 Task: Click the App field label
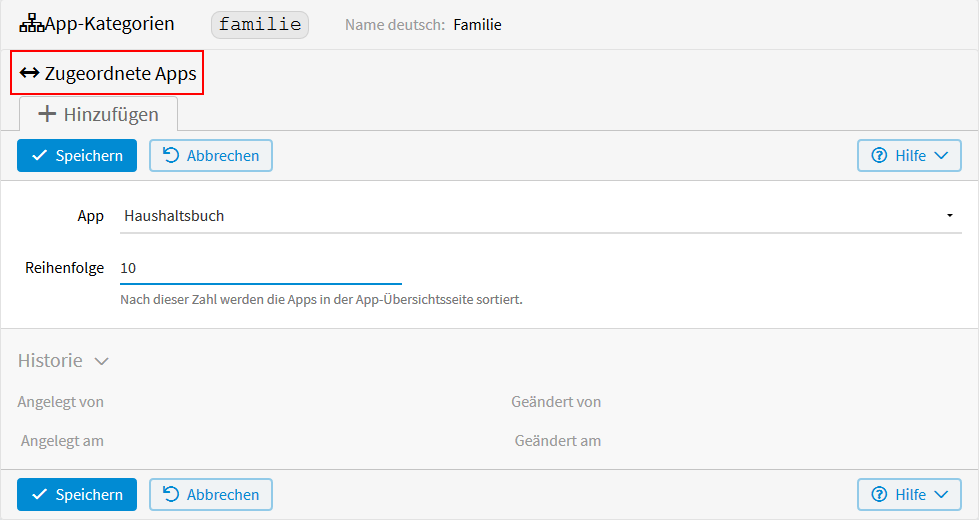pos(91,217)
